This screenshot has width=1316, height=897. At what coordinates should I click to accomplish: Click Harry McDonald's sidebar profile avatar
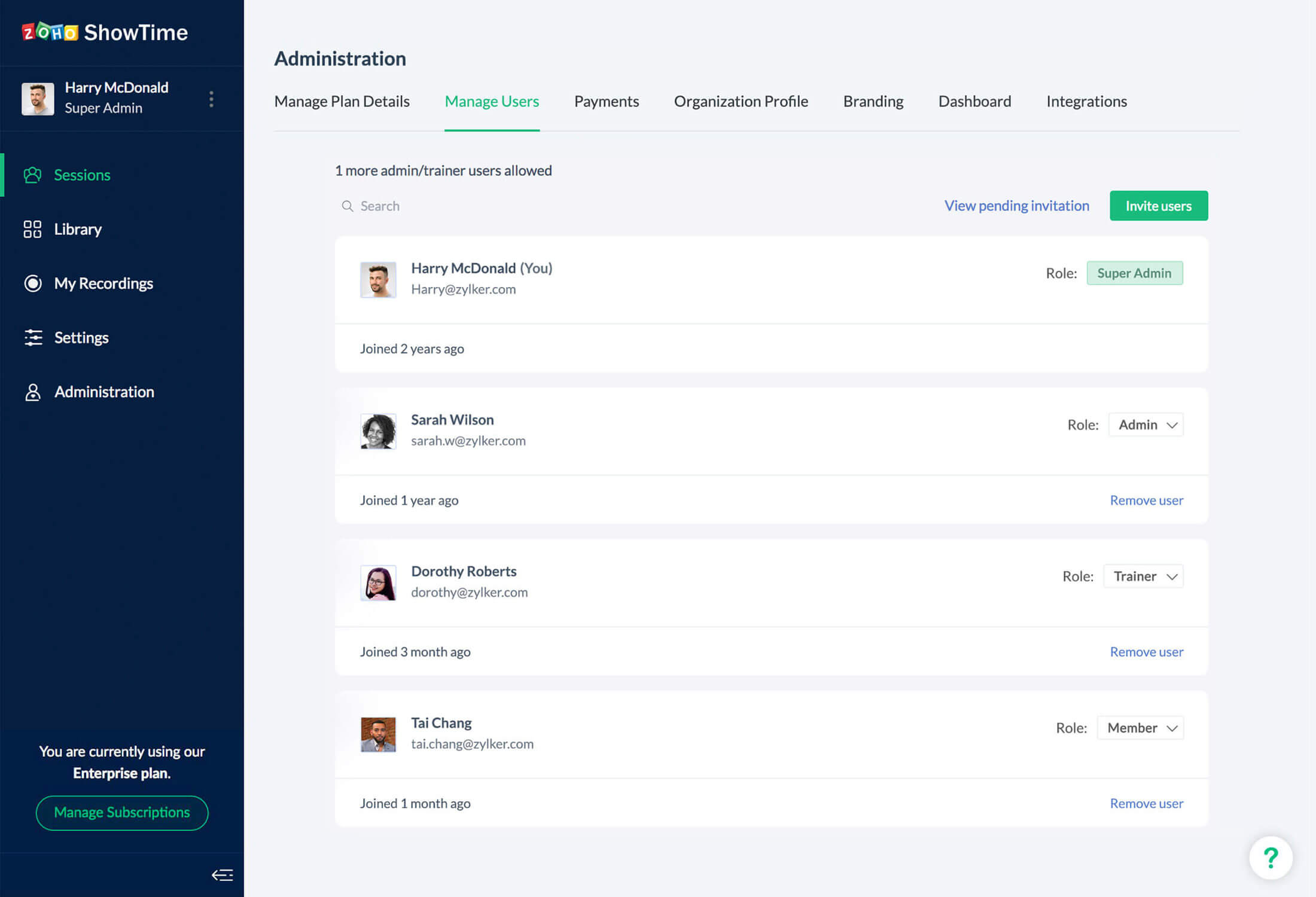38,99
